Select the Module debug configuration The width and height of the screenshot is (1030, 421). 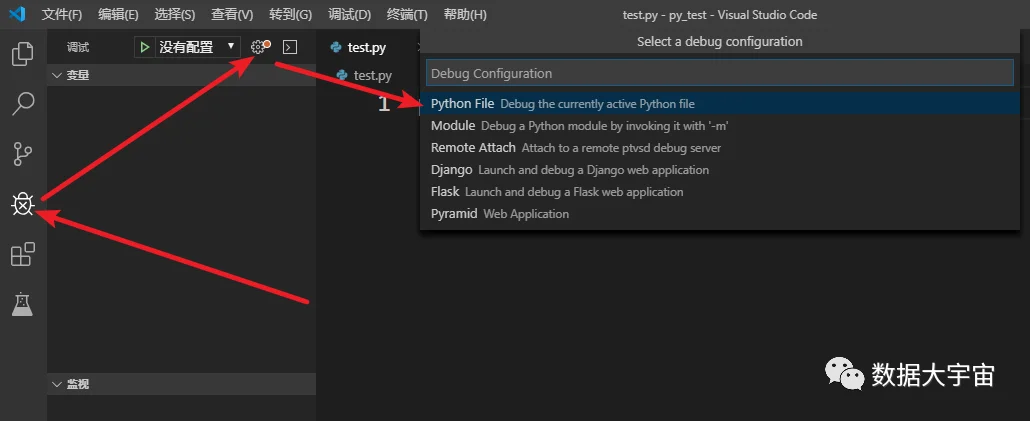719,125
